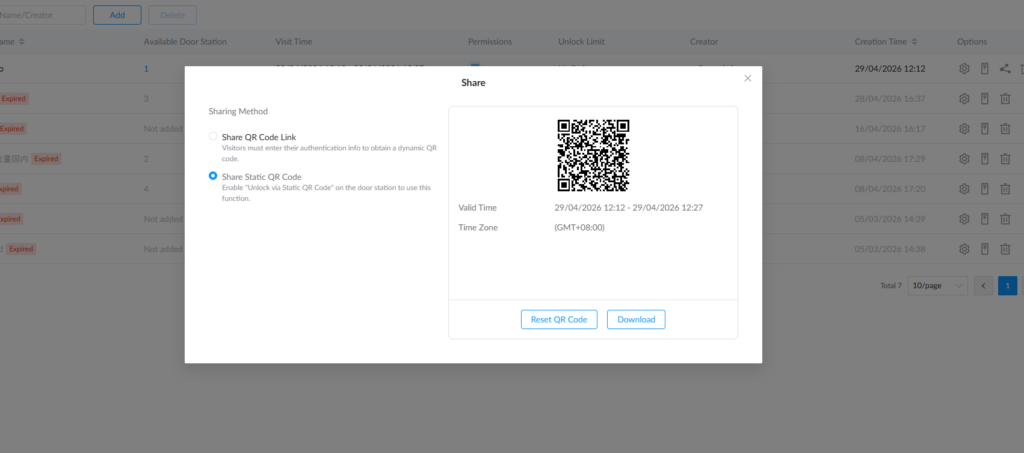
Task: Delete row created 28/04/2026 16:37 via trash icon
Action: (x=1005, y=99)
